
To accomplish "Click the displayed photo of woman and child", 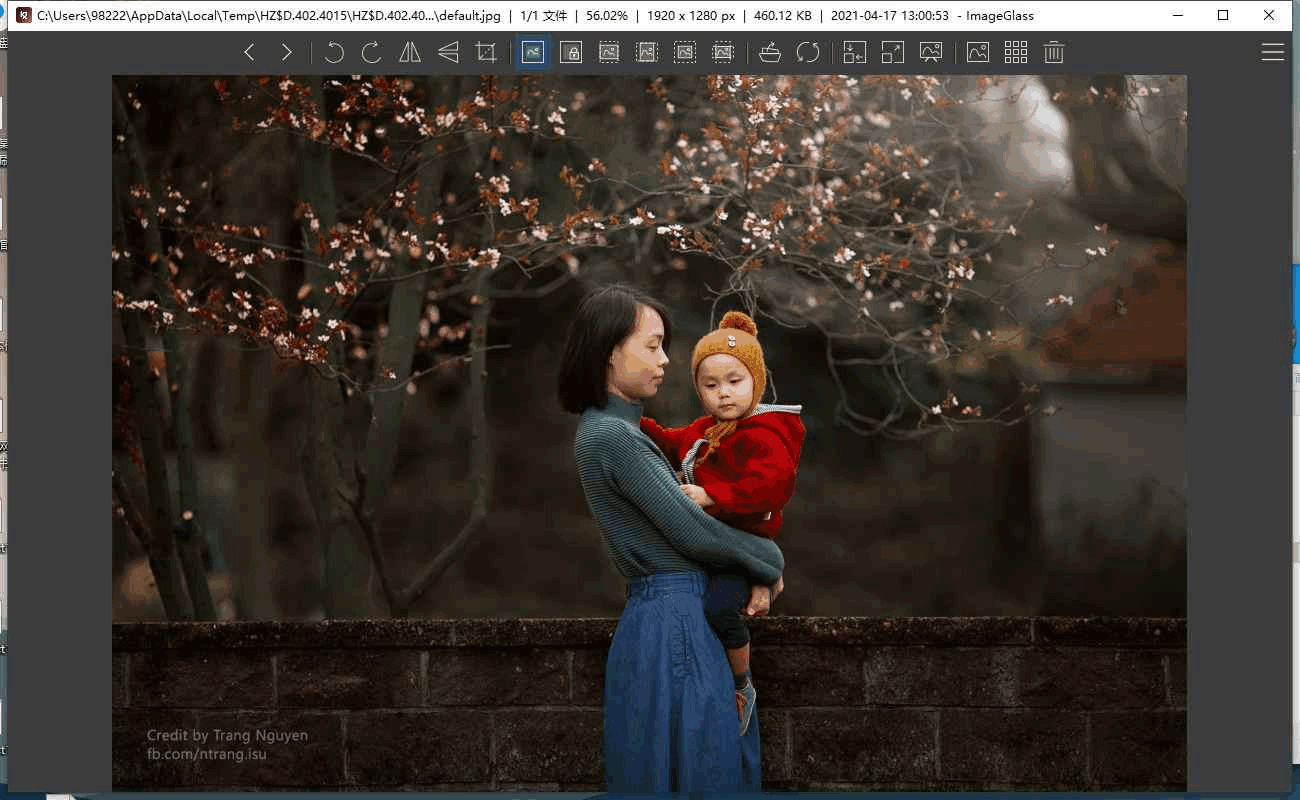I will click(649, 433).
